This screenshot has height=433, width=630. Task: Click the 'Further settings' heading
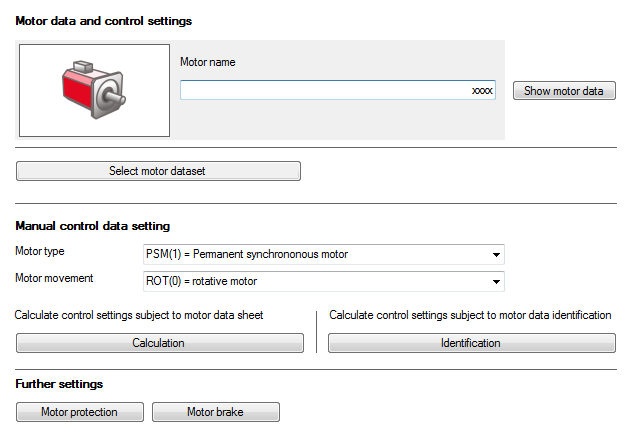[x=59, y=384]
